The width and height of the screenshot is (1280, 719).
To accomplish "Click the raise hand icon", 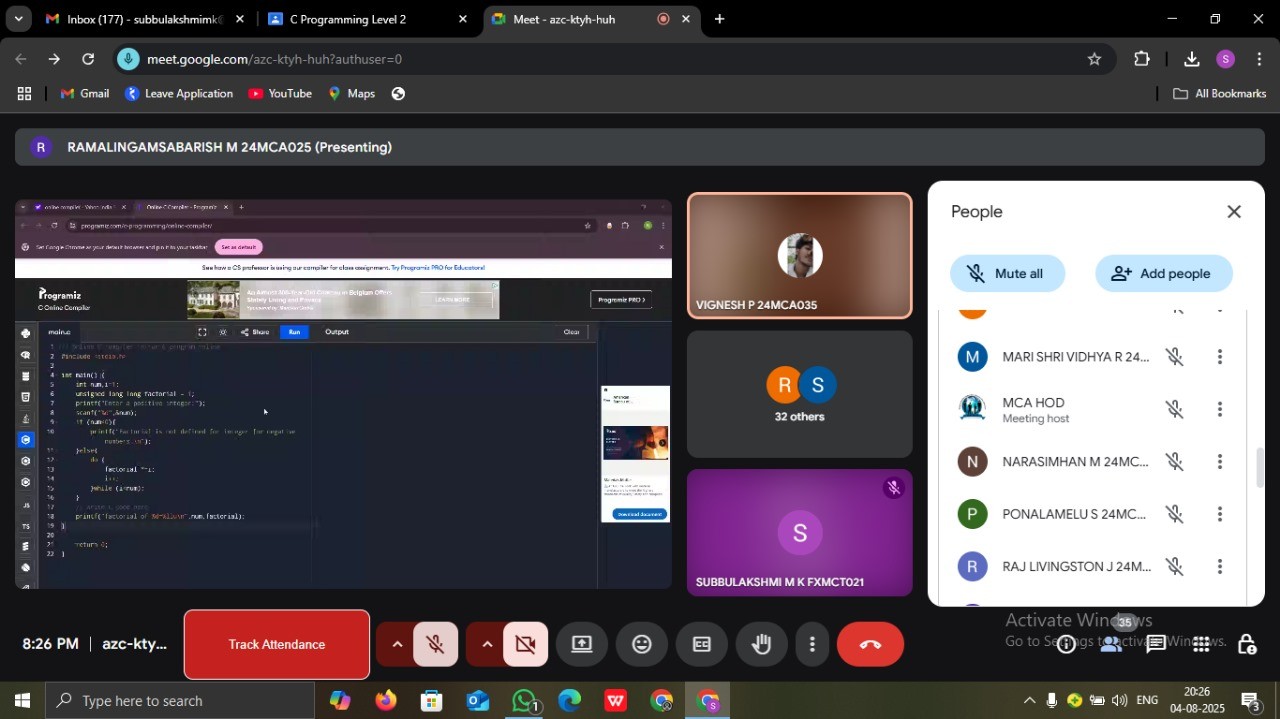I will click(762, 645).
